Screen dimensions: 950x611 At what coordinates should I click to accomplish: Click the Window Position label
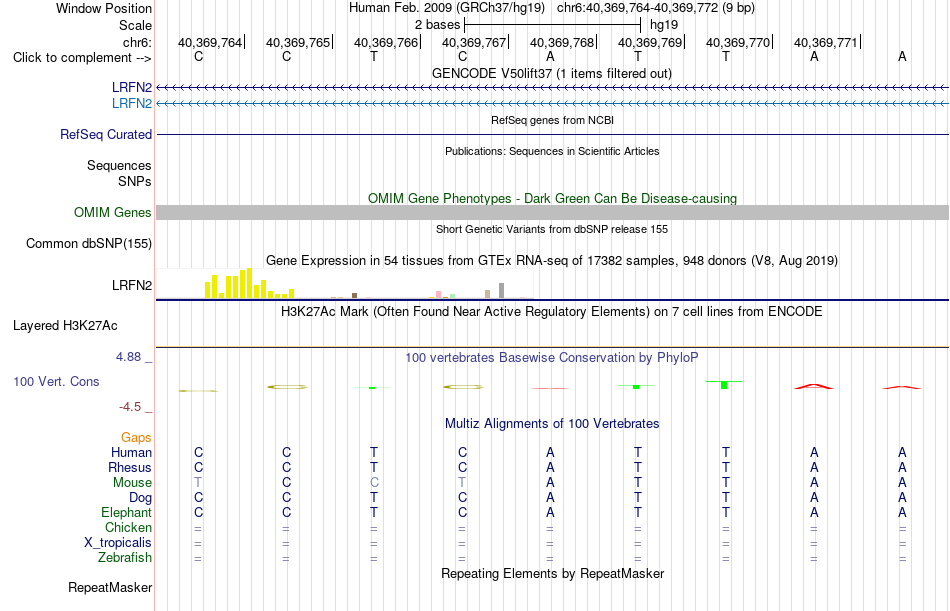104,8
